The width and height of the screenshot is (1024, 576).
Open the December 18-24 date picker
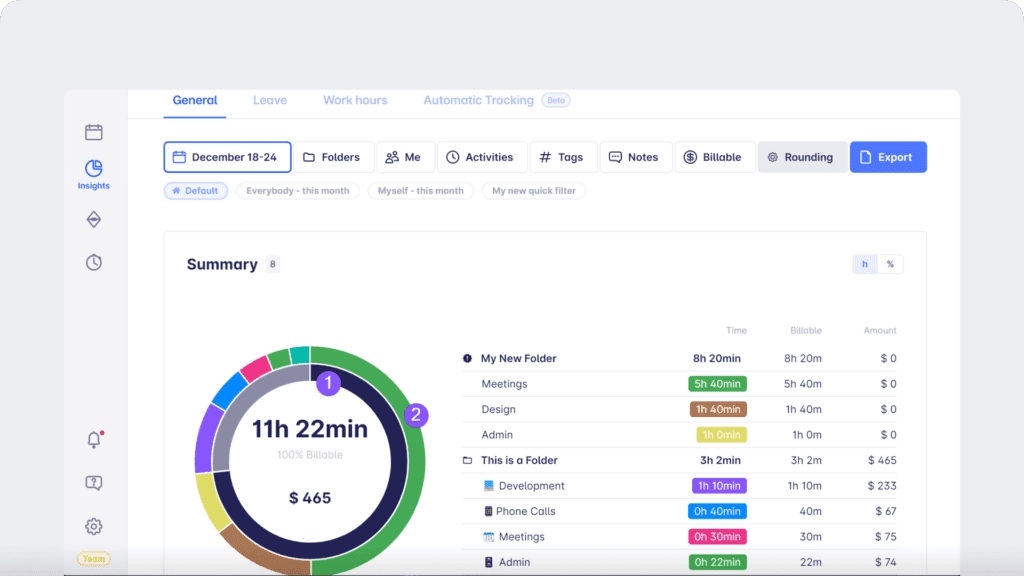point(227,157)
